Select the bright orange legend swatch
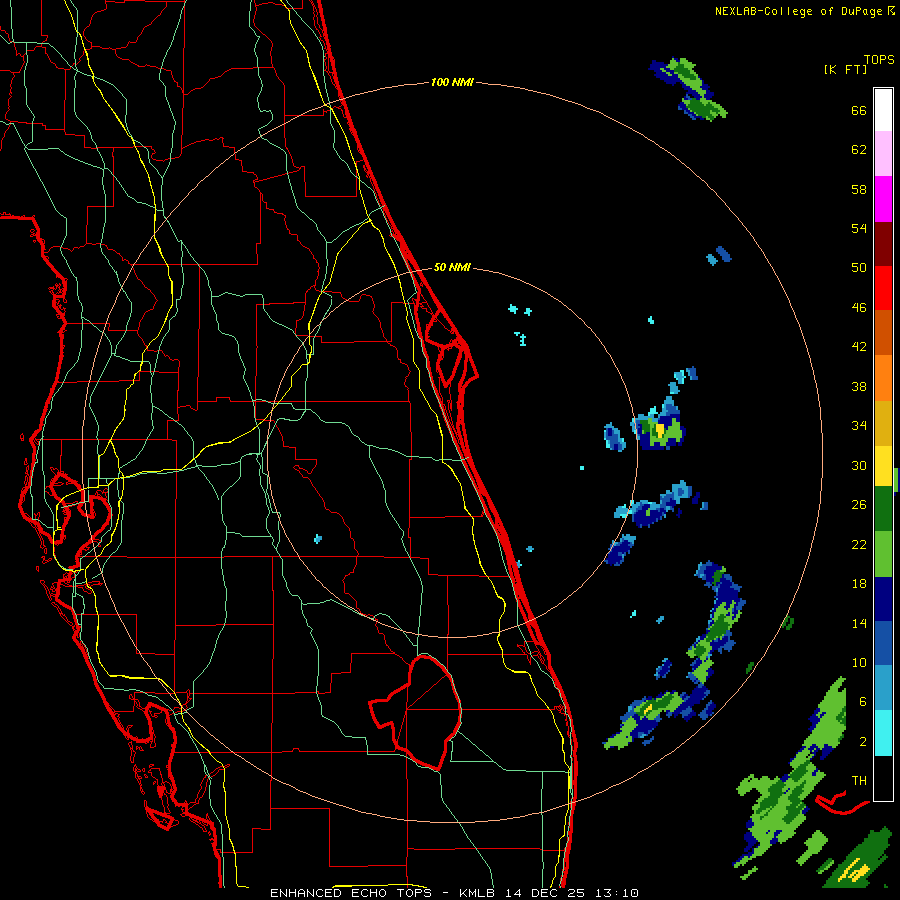This screenshot has width=900, height=900. 883,378
